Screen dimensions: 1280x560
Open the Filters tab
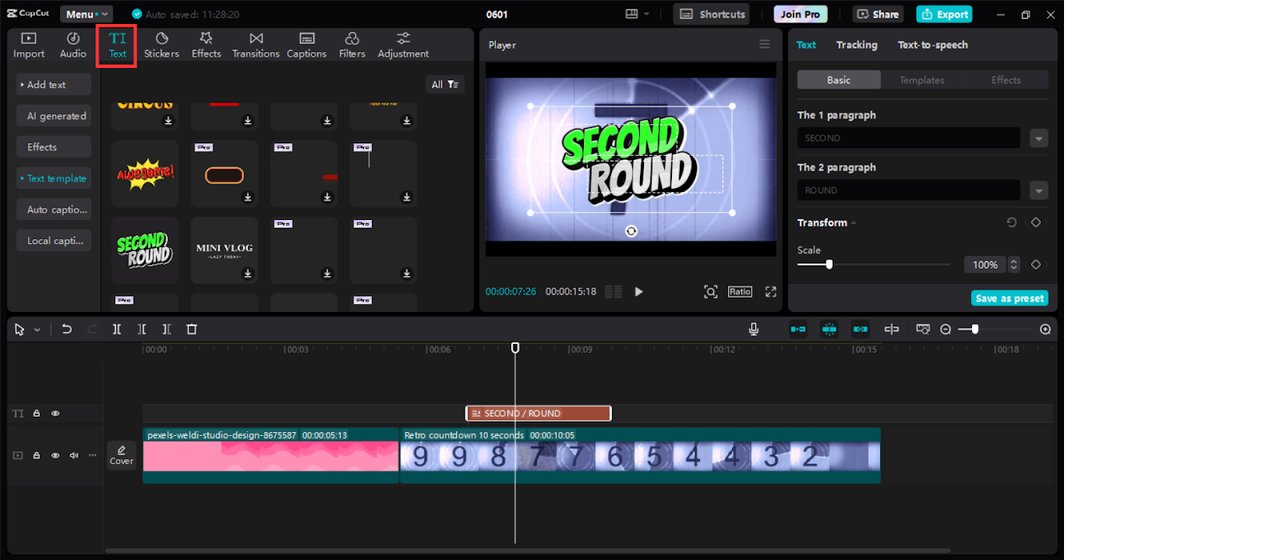(x=352, y=45)
